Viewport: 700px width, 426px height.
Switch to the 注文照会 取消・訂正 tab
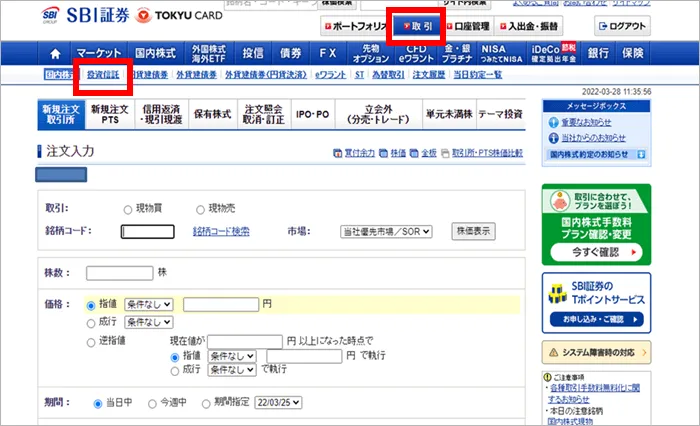[264, 114]
